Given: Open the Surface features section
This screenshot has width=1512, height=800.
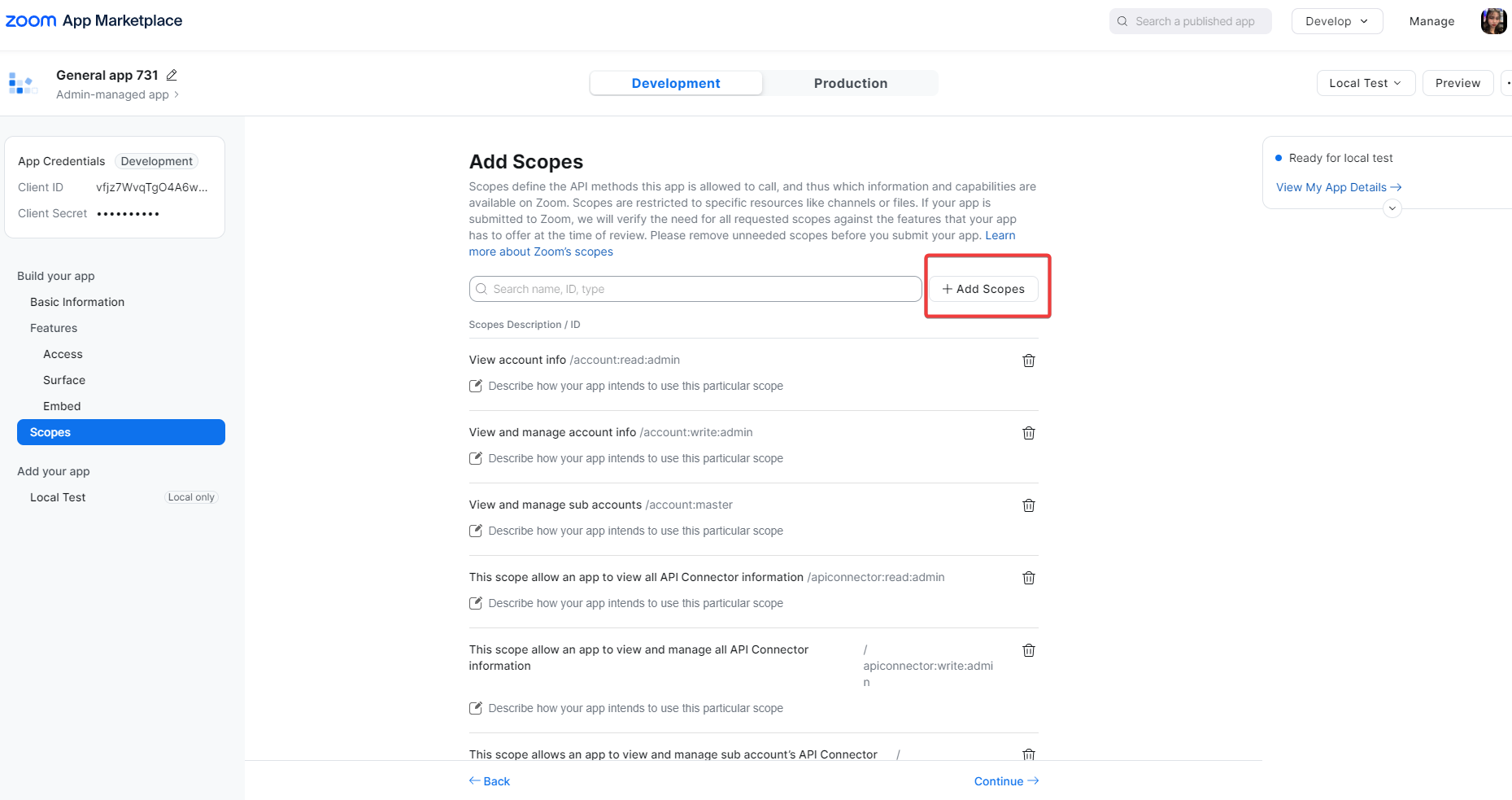Looking at the screenshot, I should coord(64,380).
